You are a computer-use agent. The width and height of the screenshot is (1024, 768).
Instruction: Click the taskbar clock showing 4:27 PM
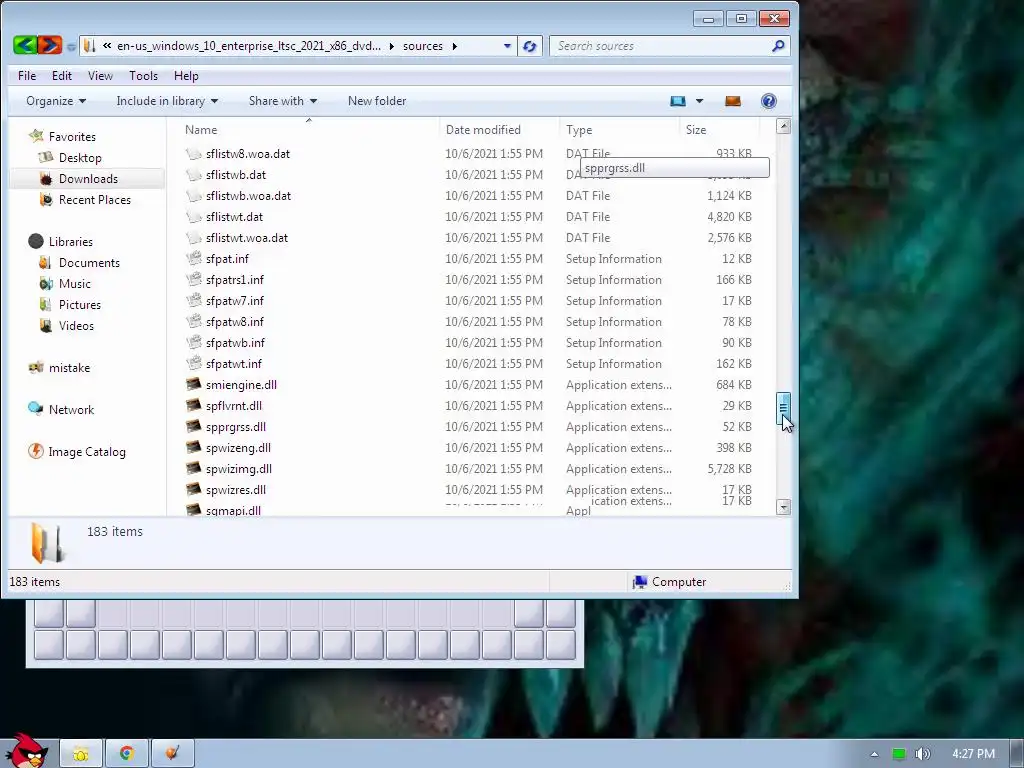(973, 754)
